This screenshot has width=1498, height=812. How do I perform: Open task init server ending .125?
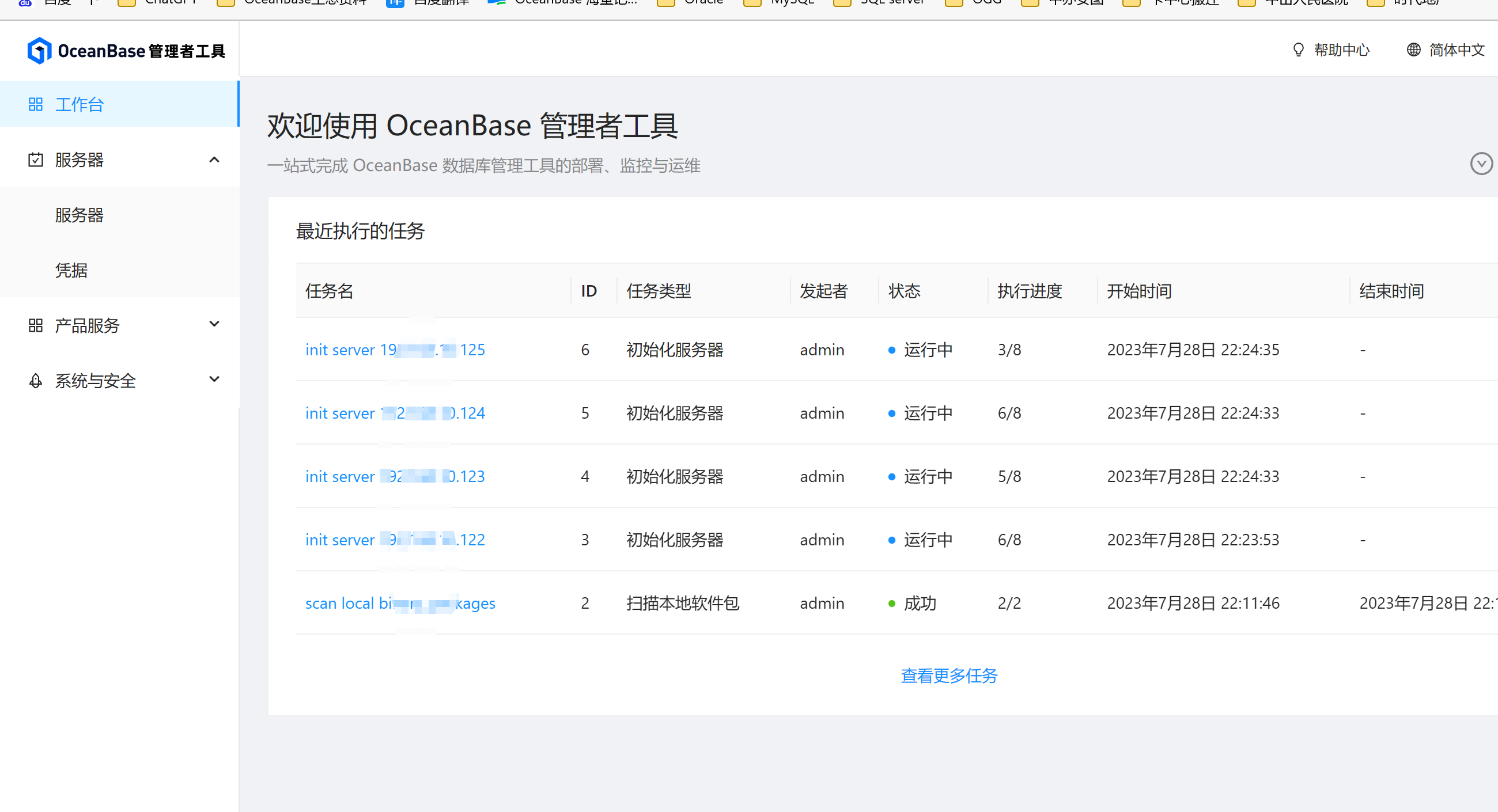click(x=395, y=350)
